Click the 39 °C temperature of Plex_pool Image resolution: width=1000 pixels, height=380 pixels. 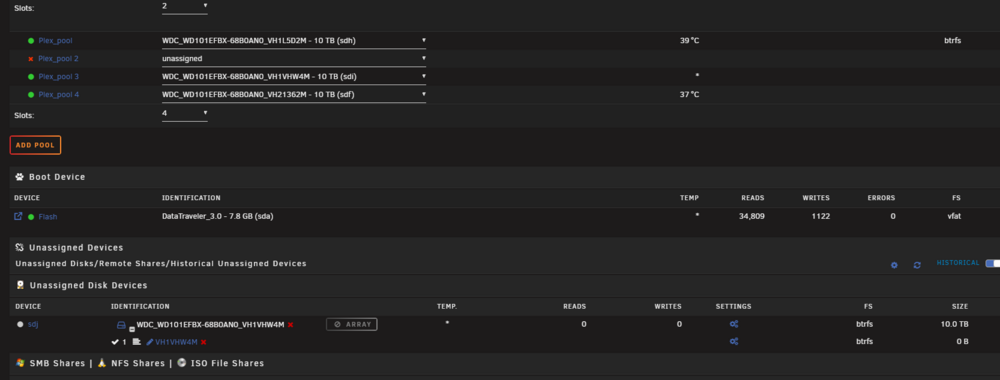point(689,41)
